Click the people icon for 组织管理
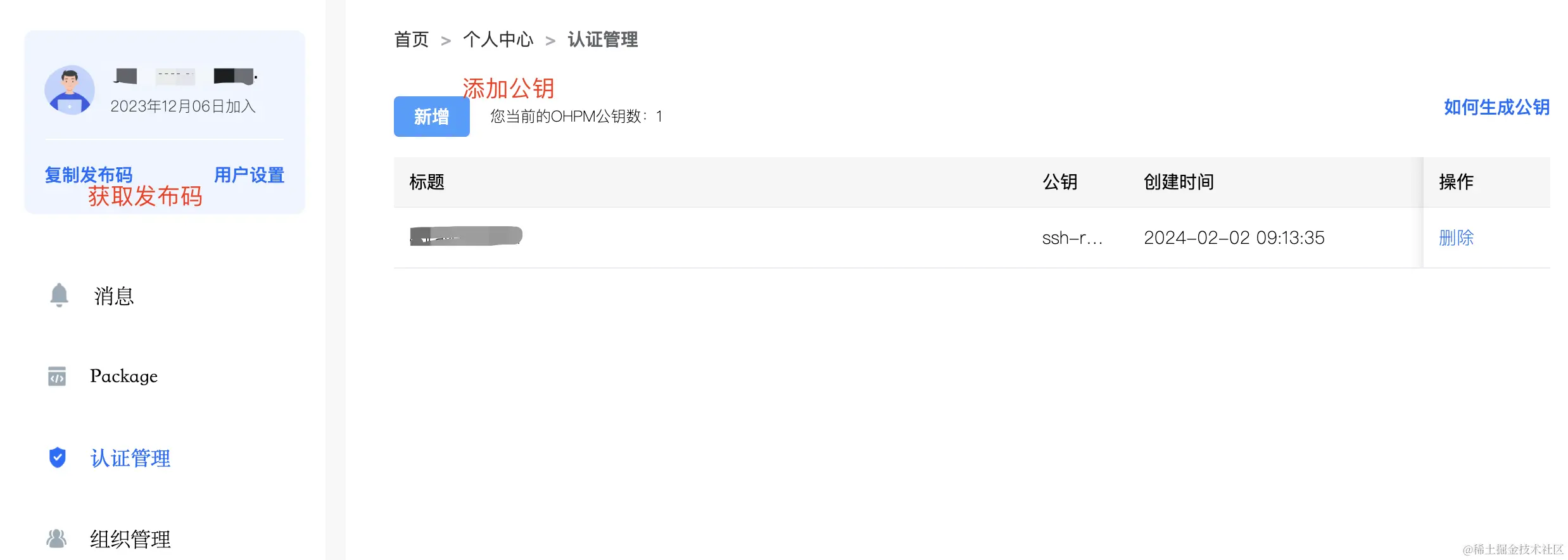The height and width of the screenshot is (560, 1568). tap(56, 538)
